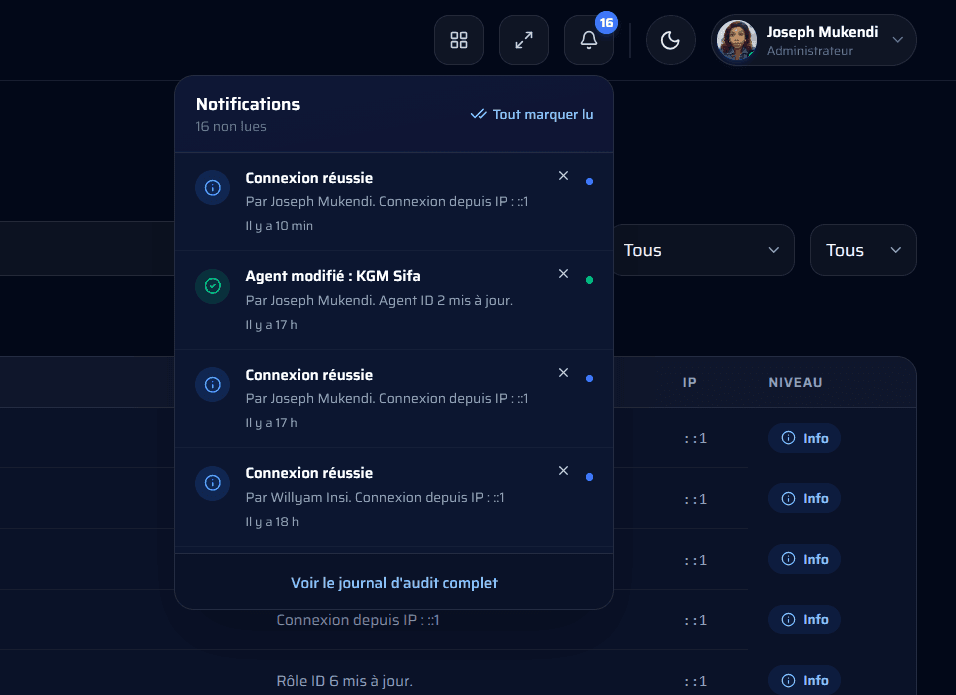Click the green check icon of Agent modifié
The width and height of the screenshot is (956, 695).
point(212,286)
